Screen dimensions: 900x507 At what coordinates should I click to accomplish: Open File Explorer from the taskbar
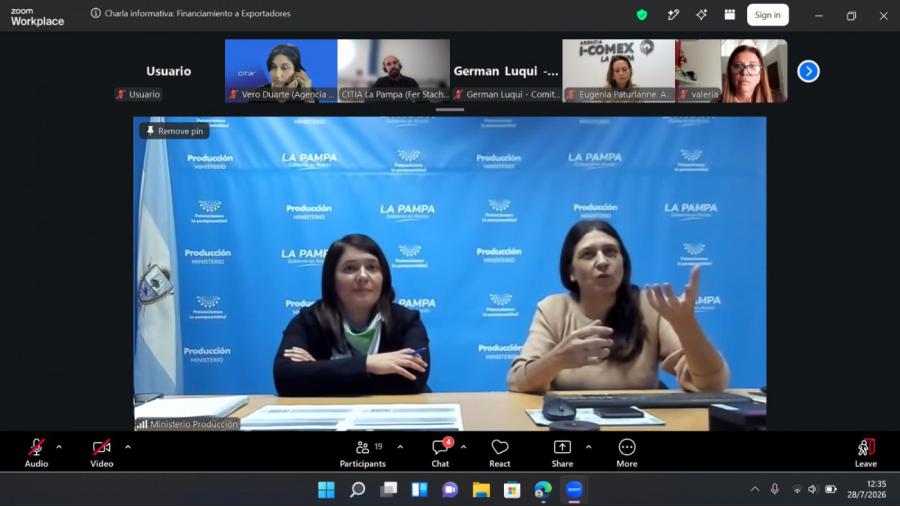pyautogui.click(x=481, y=490)
